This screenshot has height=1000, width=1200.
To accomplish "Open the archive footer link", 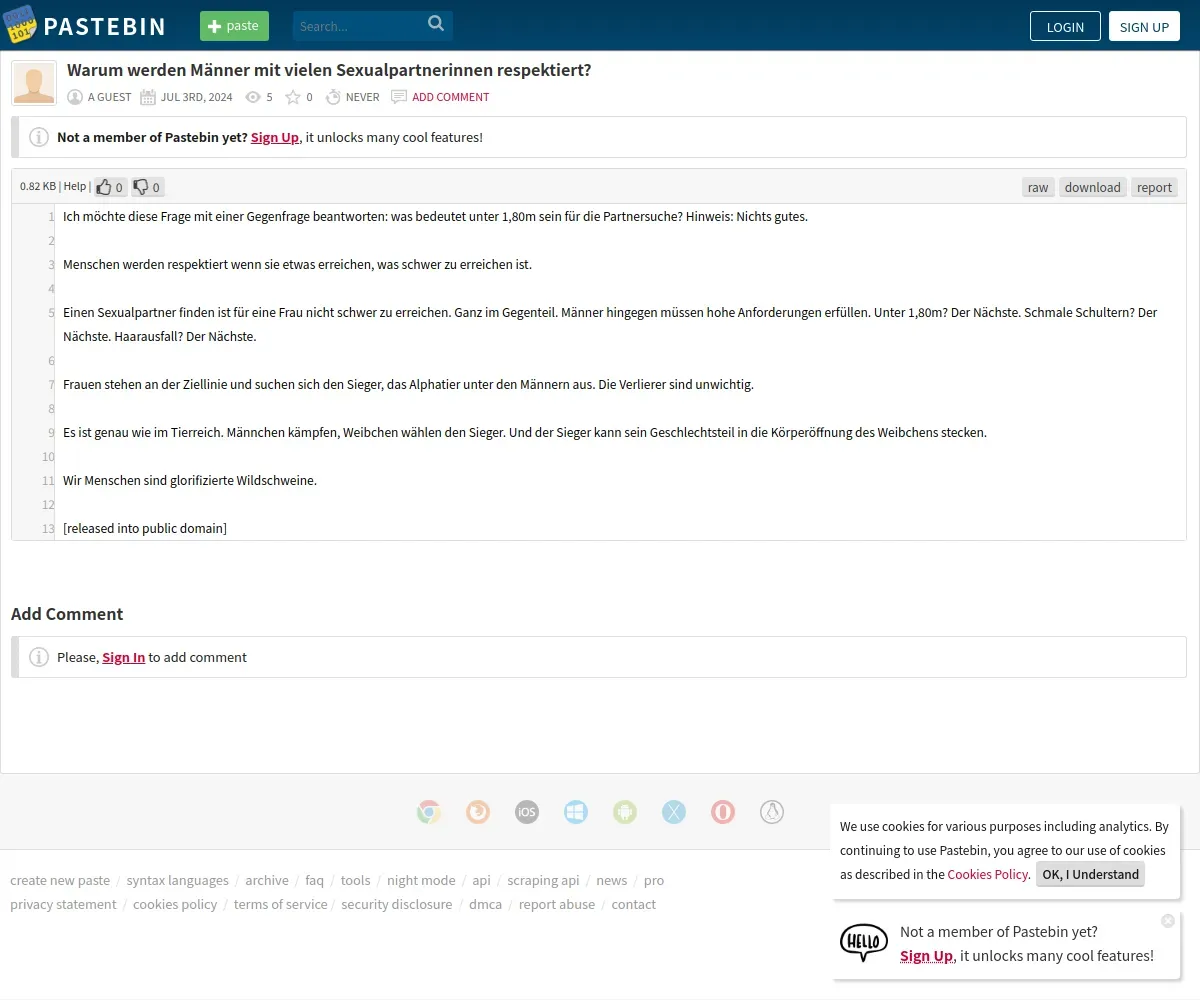I will 267,880.
